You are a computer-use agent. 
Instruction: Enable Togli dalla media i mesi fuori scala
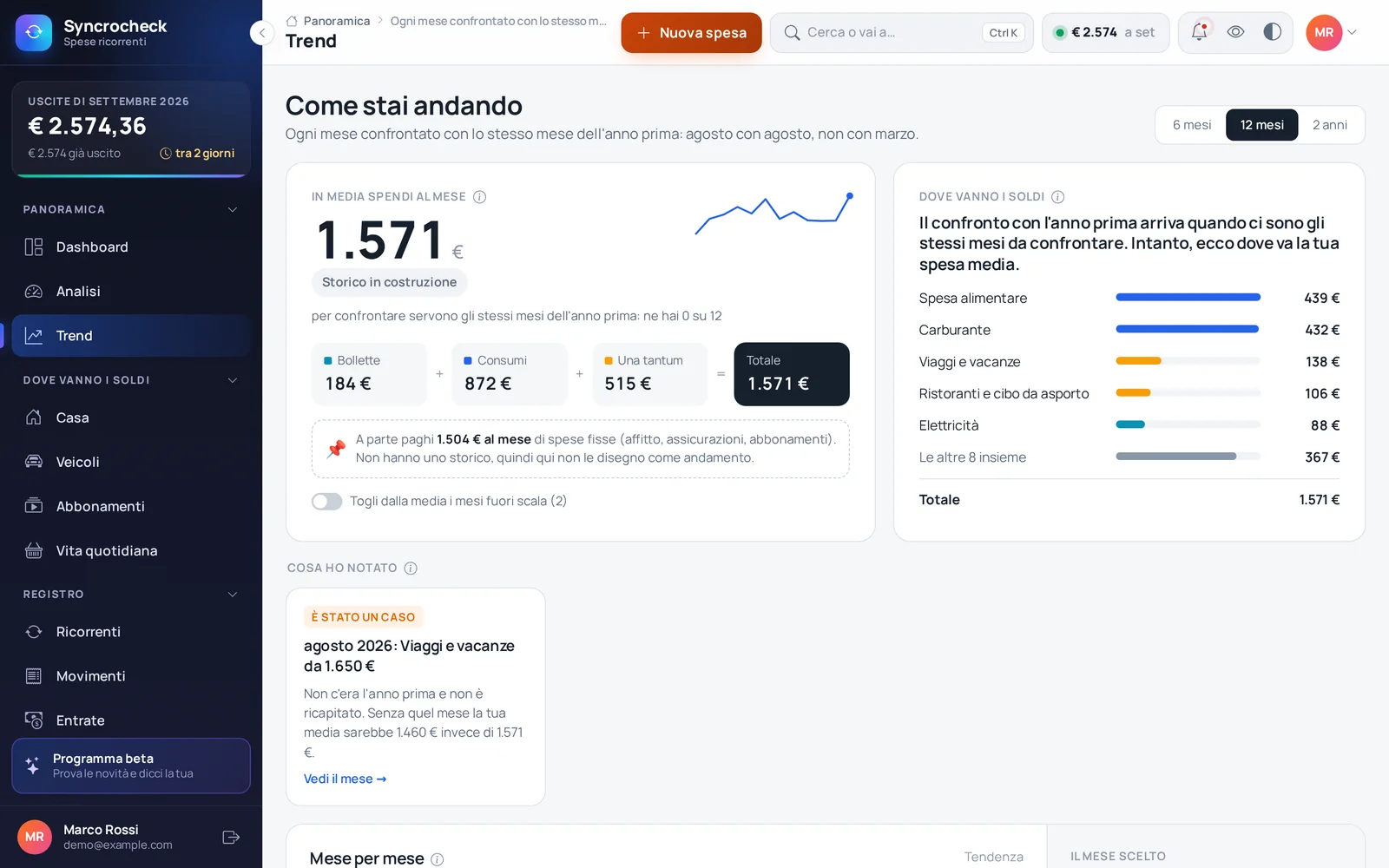pyautogui.click(x=326, y=502)
